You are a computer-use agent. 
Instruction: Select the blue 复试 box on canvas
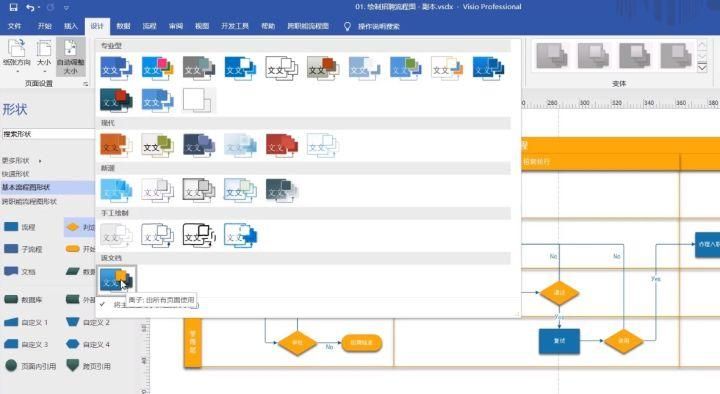(559, 341)
